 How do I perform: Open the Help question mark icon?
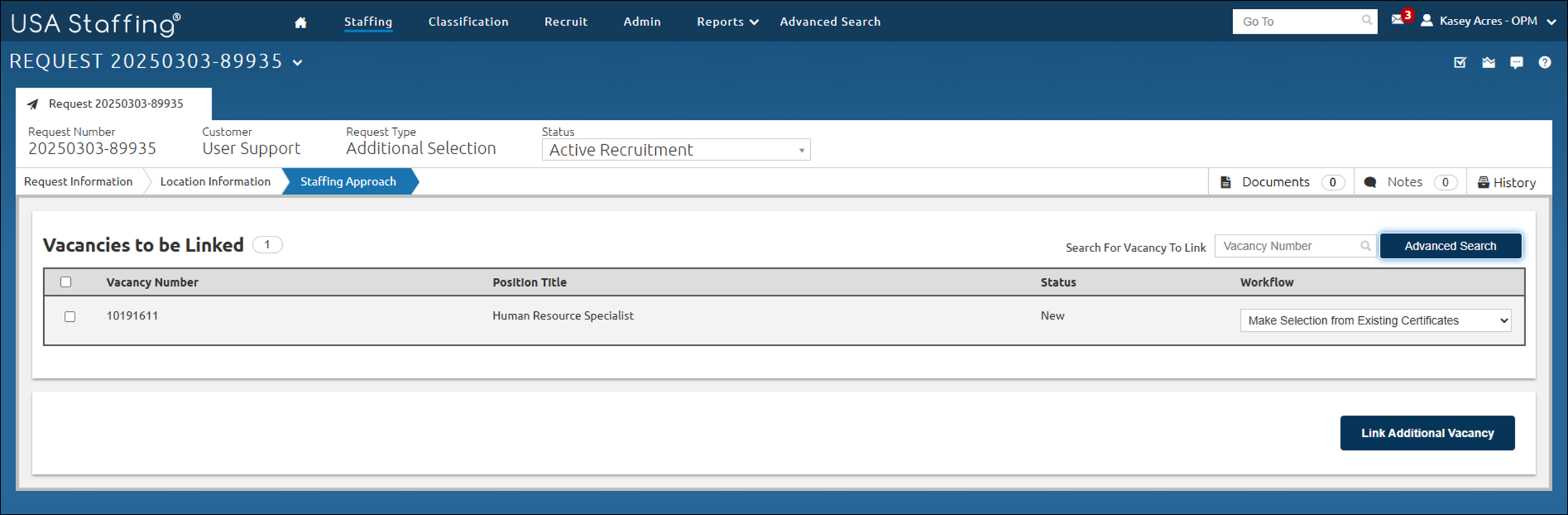[1545, 62]
